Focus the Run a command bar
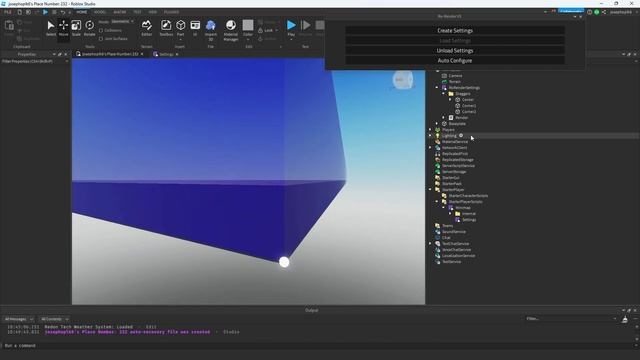Image resolution: width=640 pixels, height=360 pixels. (318, 346)
